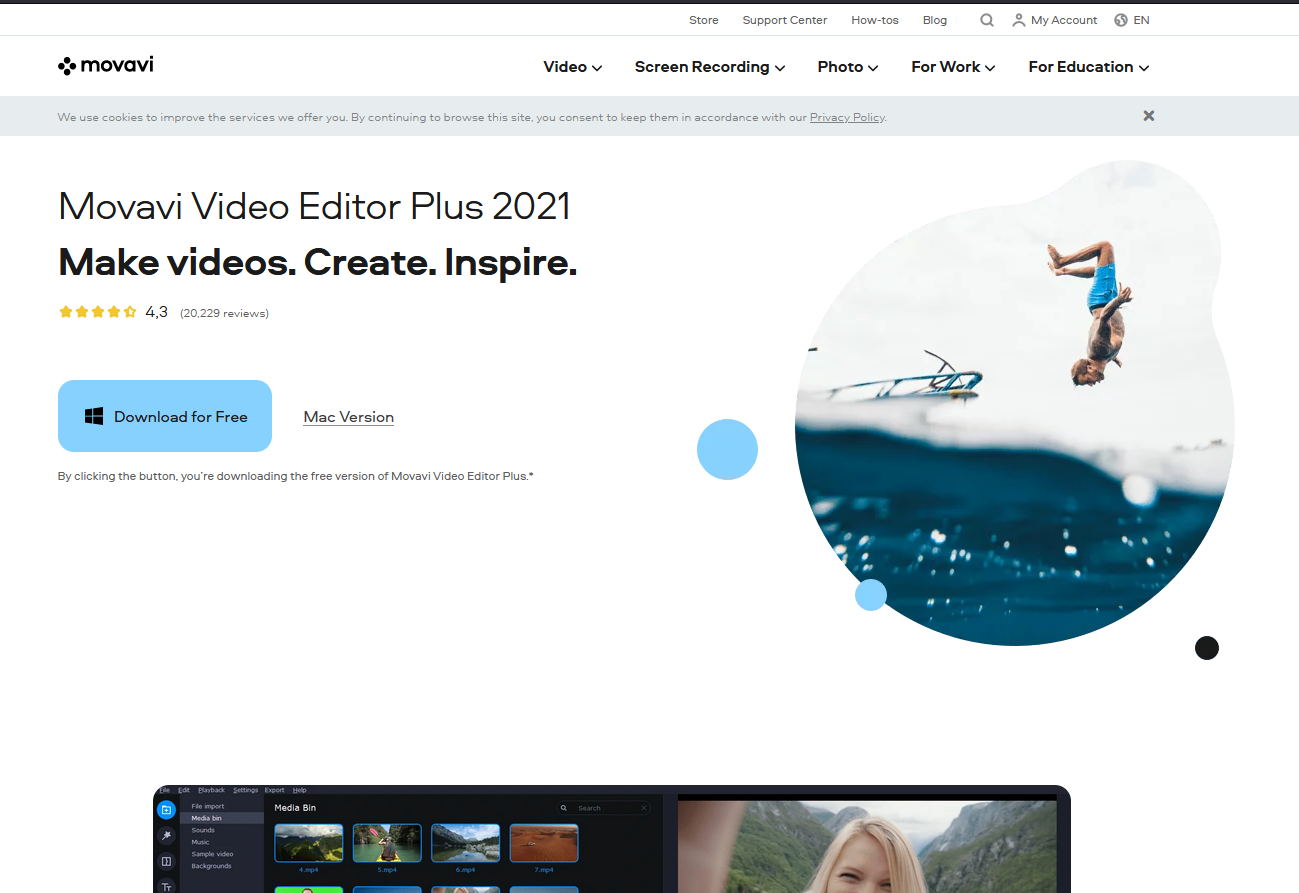Click the video preview of smiling woman

pyautogui.click(x=867, y=846)
